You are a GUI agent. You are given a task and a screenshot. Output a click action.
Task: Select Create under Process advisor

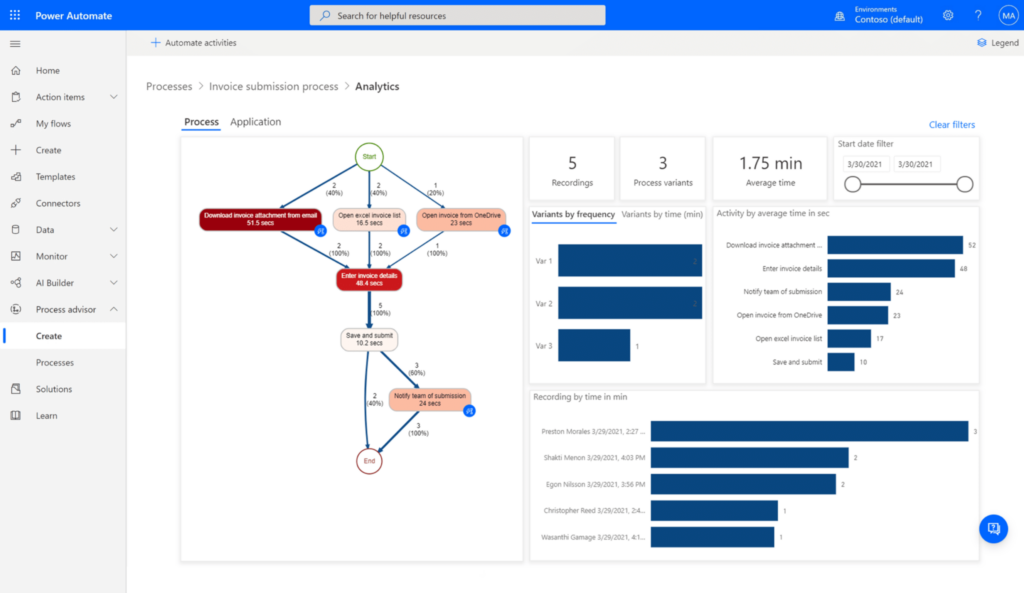coord(49,336)
